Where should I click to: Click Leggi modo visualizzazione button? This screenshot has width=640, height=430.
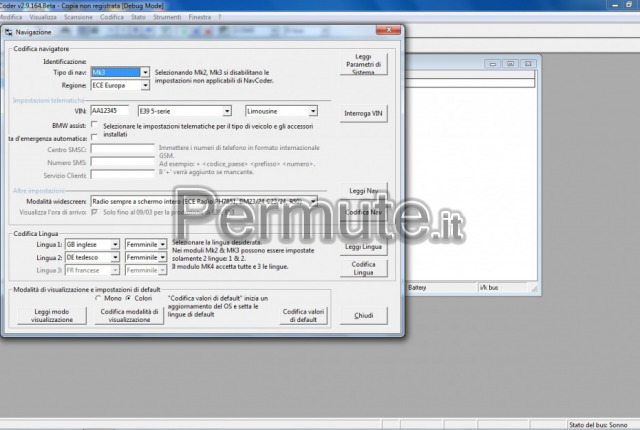52,315
